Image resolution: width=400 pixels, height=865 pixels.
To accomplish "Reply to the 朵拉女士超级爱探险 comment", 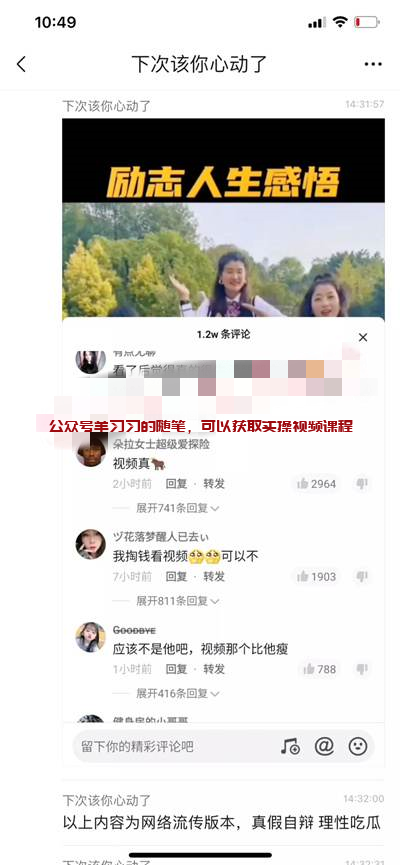I will point(177,484).
